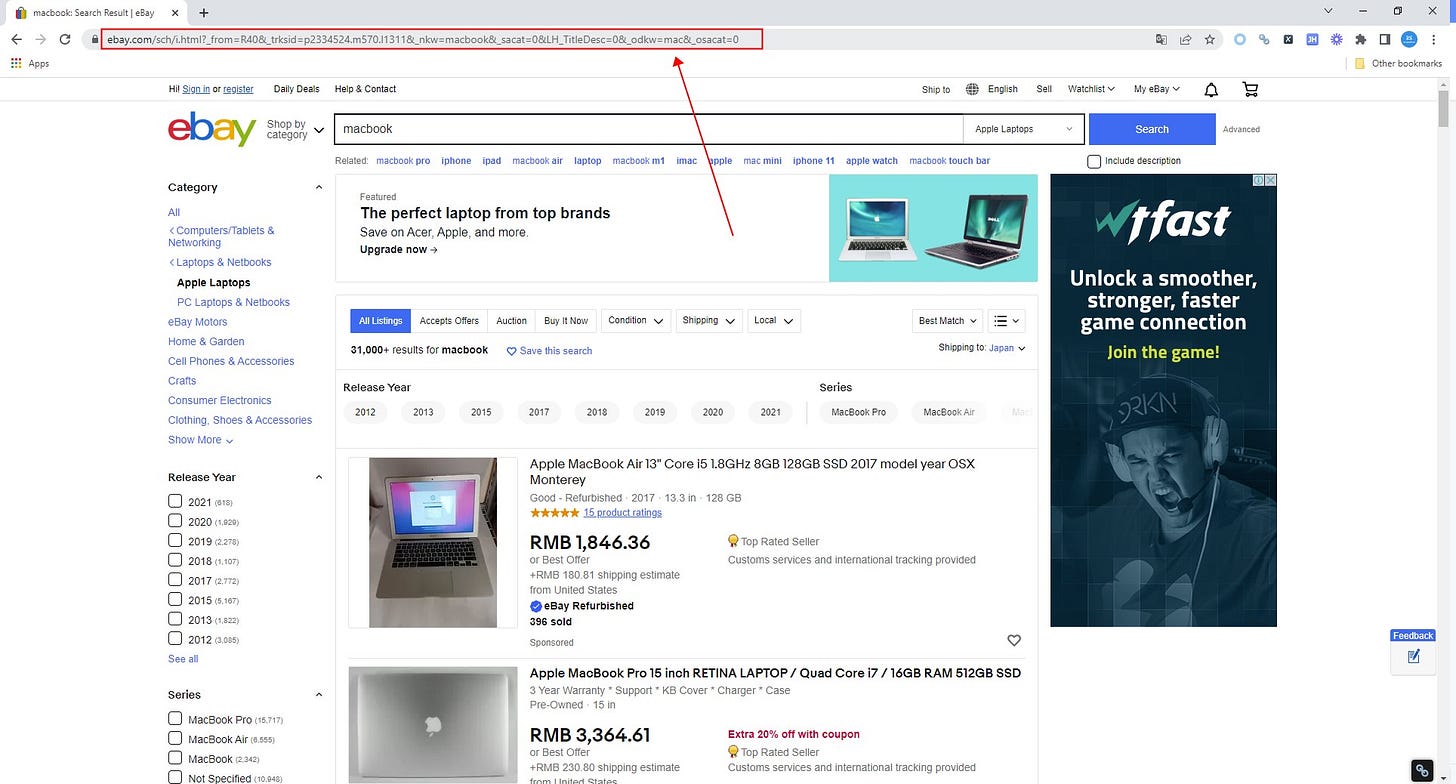Image resolution: width=1456 pixels, height=784 pixels.
Task: Expand the Condition filter dropdown
Action: click(x=636, y=321)
